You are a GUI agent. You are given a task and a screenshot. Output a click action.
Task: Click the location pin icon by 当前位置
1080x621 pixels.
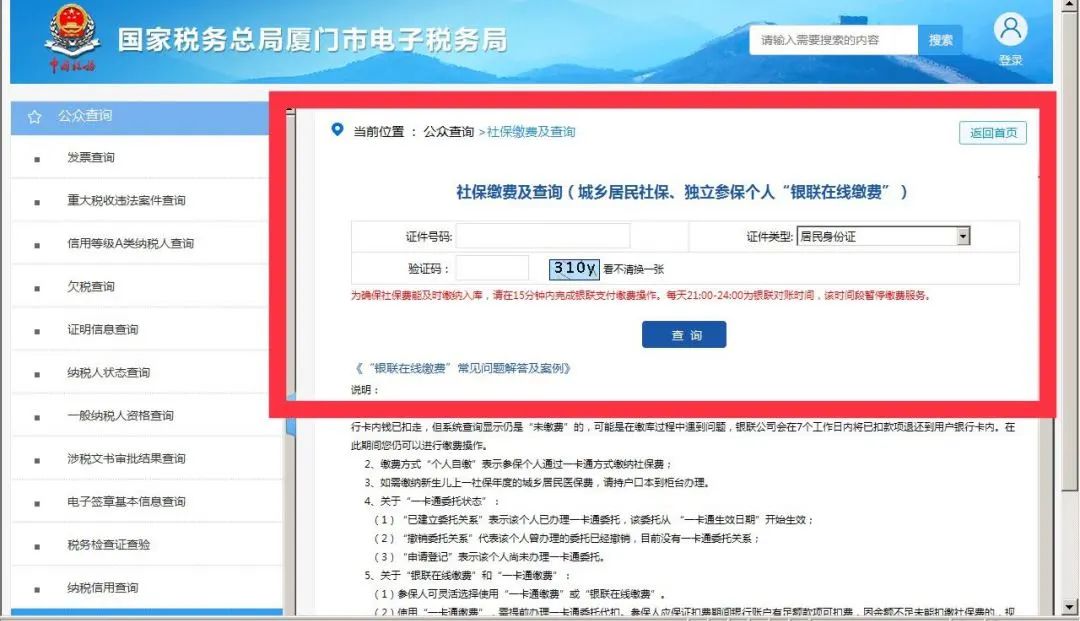pyautogui.click(x=337, y=129)
